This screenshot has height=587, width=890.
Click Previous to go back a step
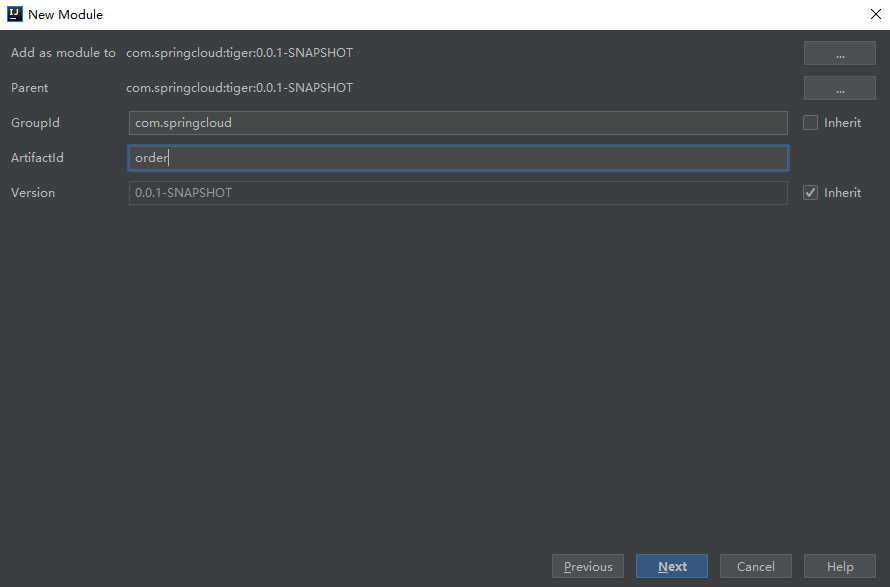(x=587, y=565)
